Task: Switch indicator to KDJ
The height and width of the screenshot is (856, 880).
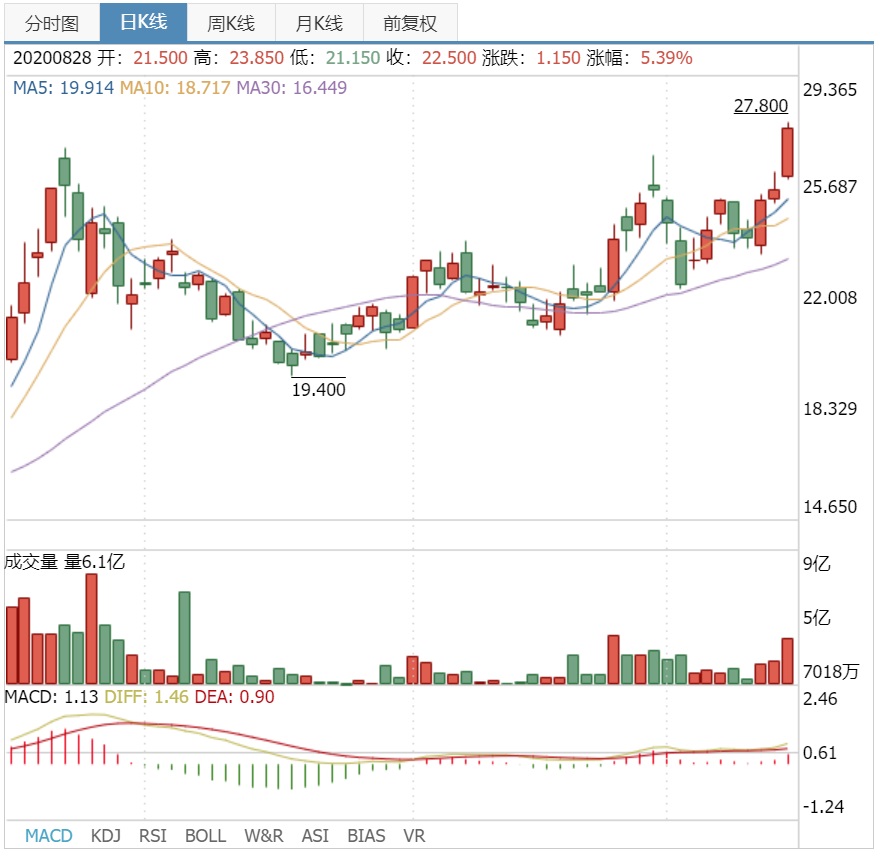Action: (x=106, y=836)
